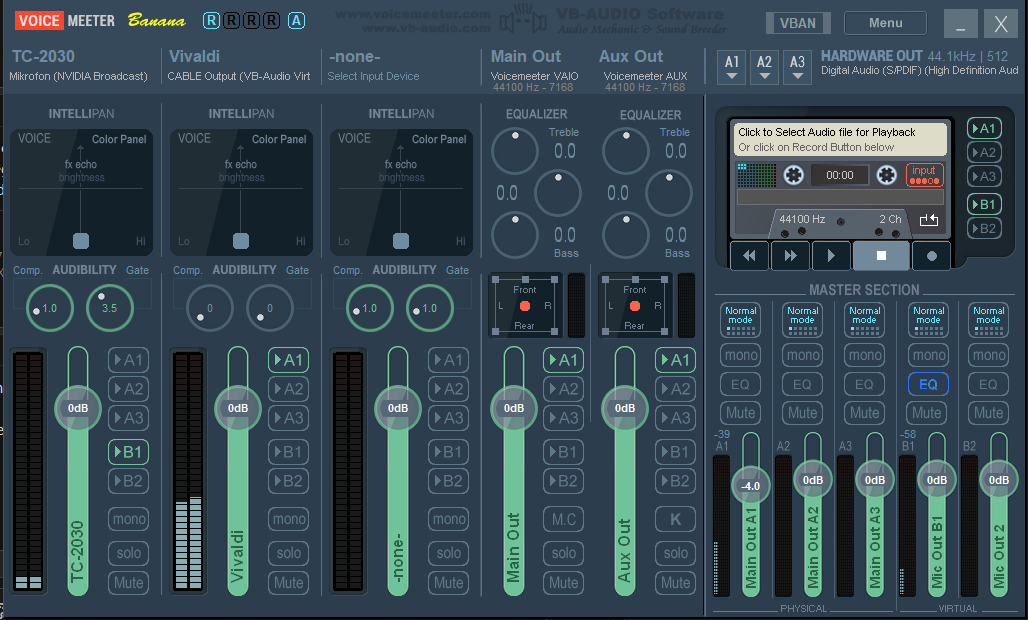Click the Main Out bass EQ knob
This screenshot has height=620, width=1028.
515,235
